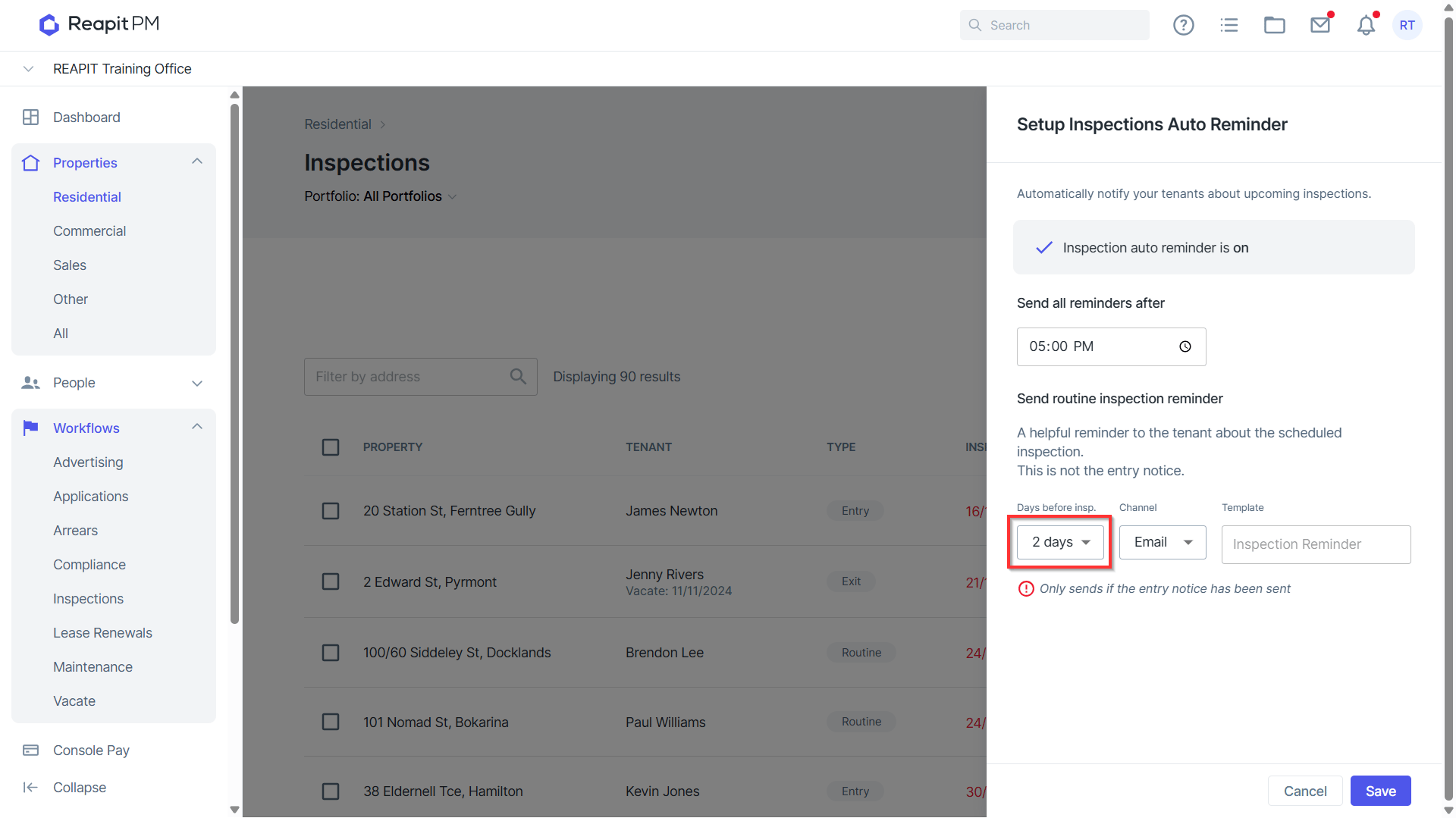
Task: Open the bell alerts icon
Action: 1366,25
